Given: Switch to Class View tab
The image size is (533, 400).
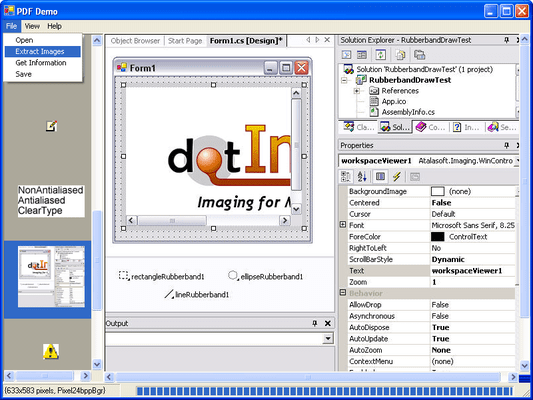Looking at the screenshot, I should (358, 127).
